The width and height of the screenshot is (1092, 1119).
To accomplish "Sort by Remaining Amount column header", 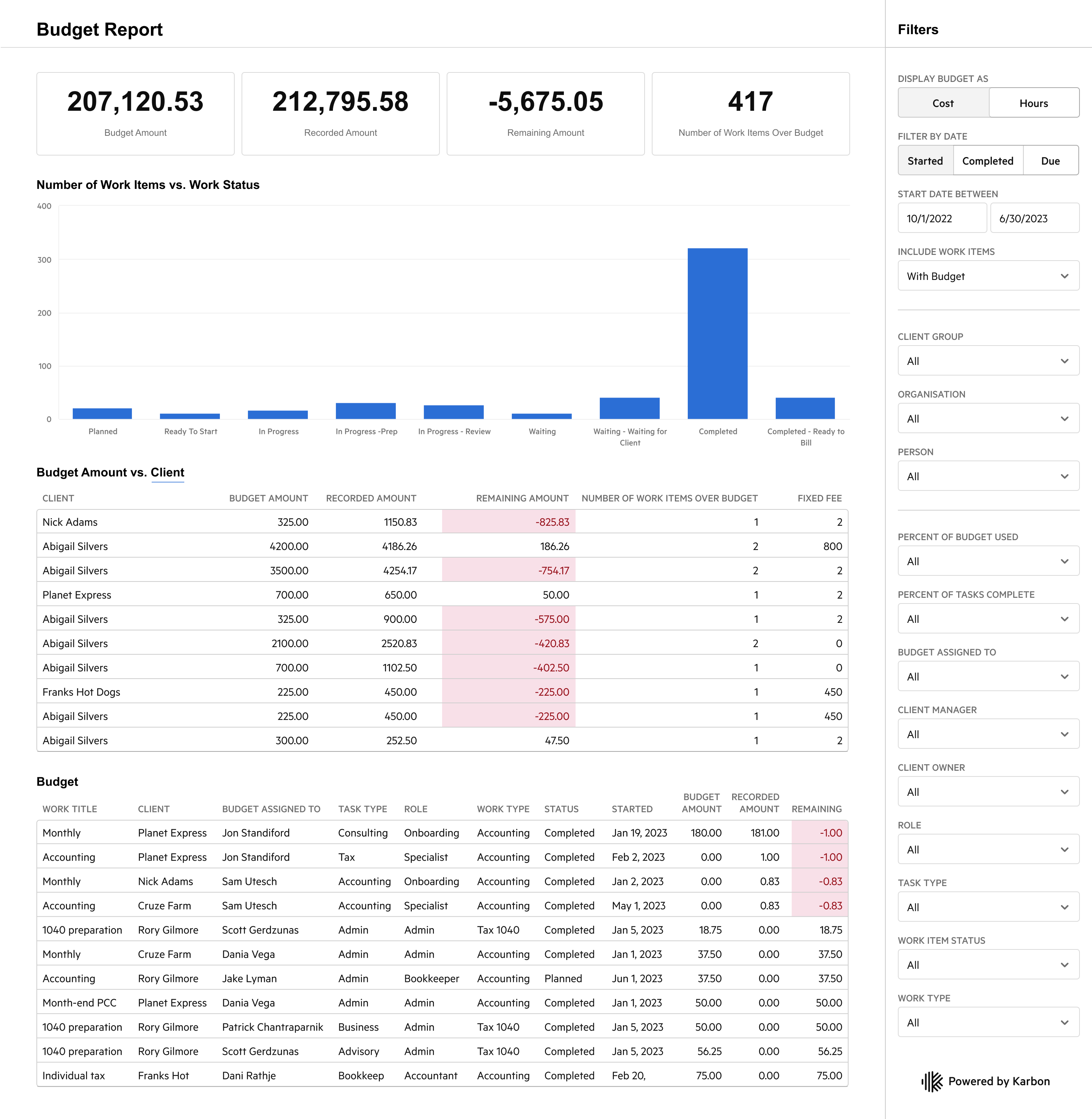I will tap(522, 498).
